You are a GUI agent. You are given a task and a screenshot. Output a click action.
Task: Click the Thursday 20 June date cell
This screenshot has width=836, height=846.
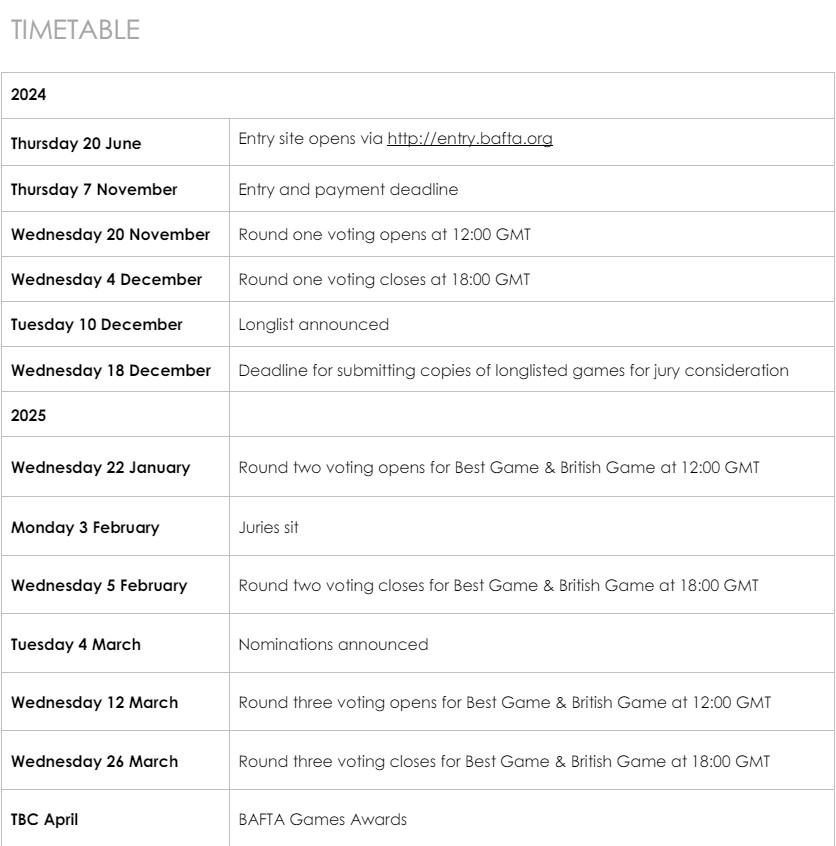[x=76, y=143]
